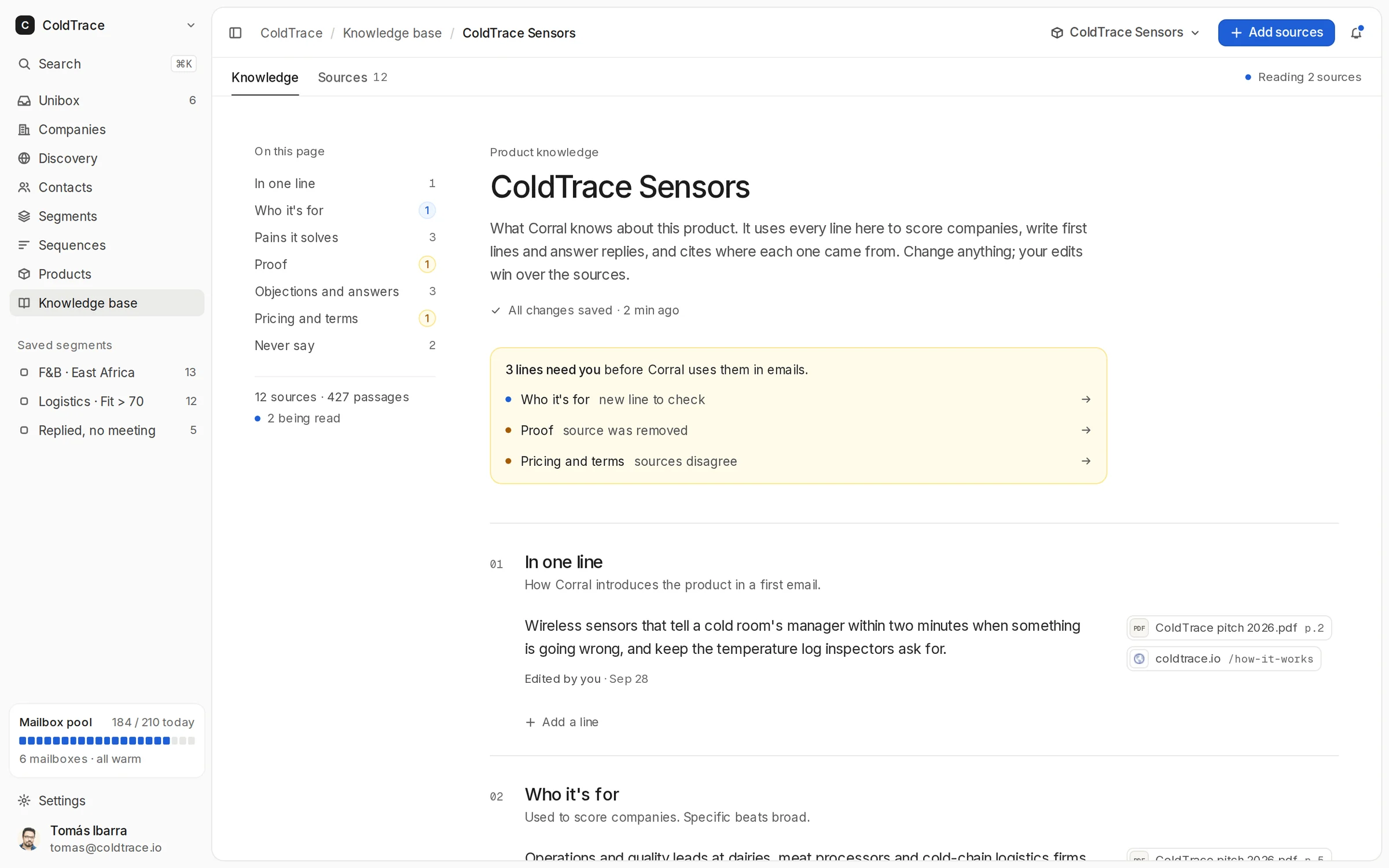The image size is (1389, 868).
Task: Click the Settings gear icon
Action: 24,801
